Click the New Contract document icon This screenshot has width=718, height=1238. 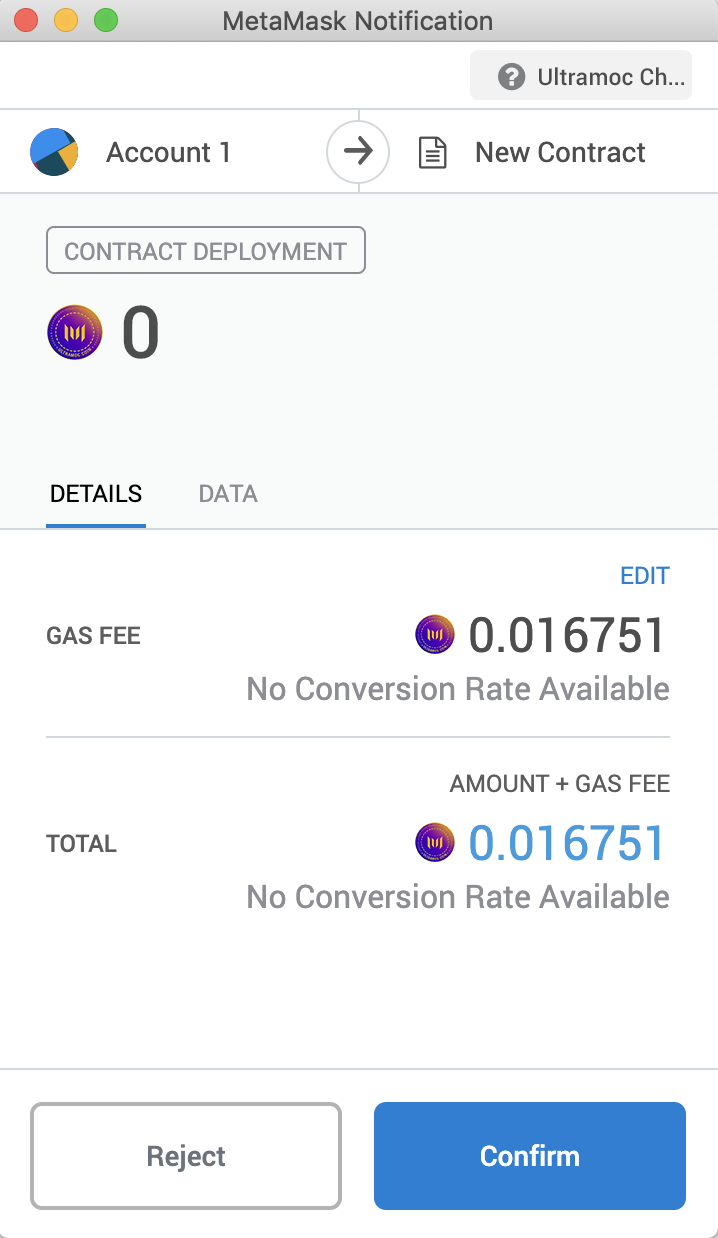tap(432, 153)
